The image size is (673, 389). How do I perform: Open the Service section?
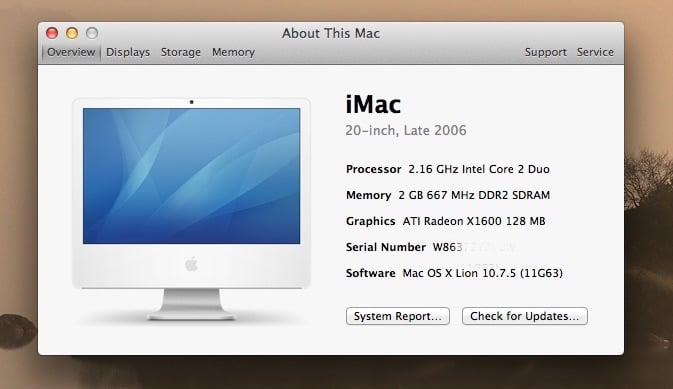595,52
